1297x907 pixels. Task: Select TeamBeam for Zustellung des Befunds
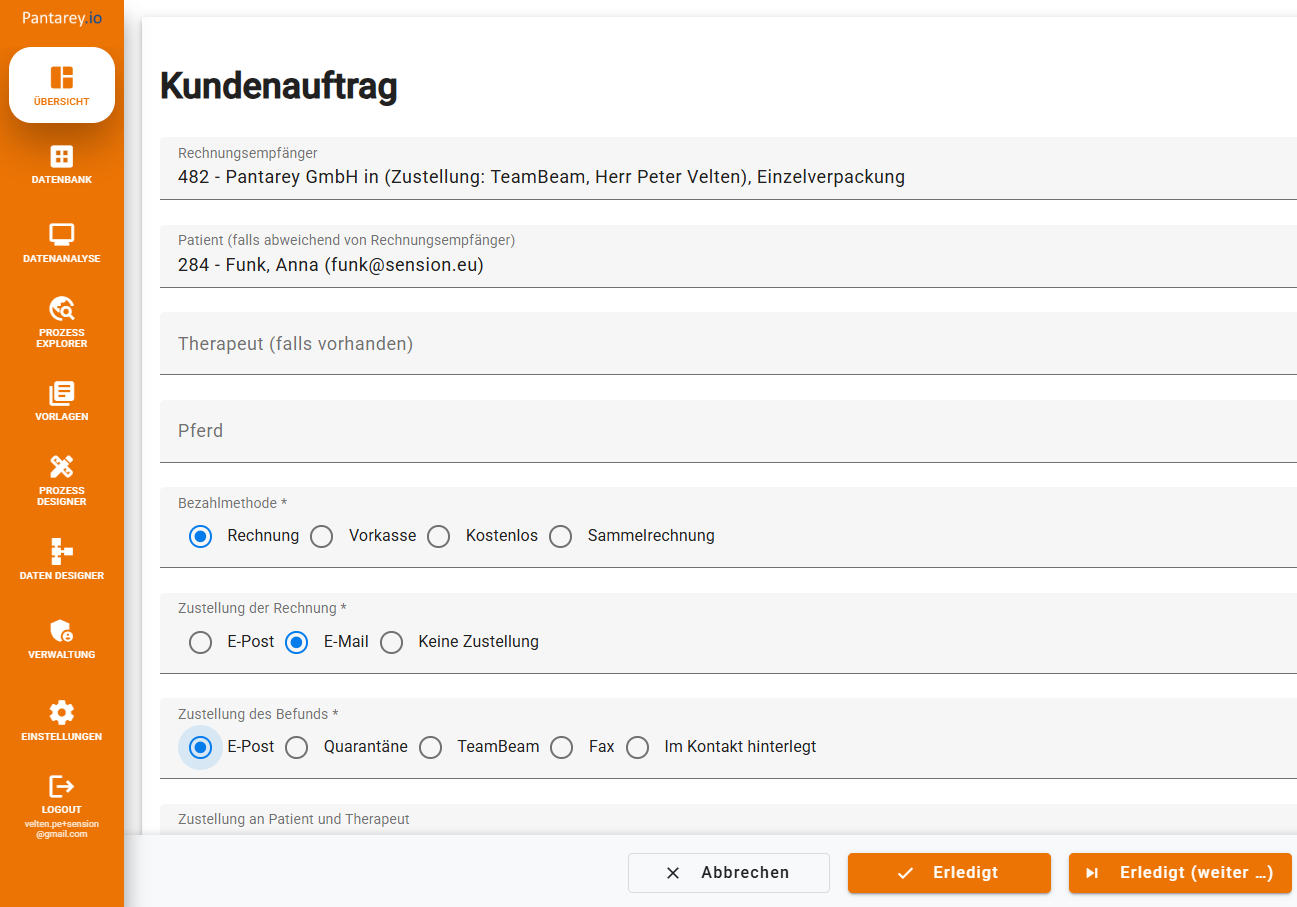(x=430, y=747)
